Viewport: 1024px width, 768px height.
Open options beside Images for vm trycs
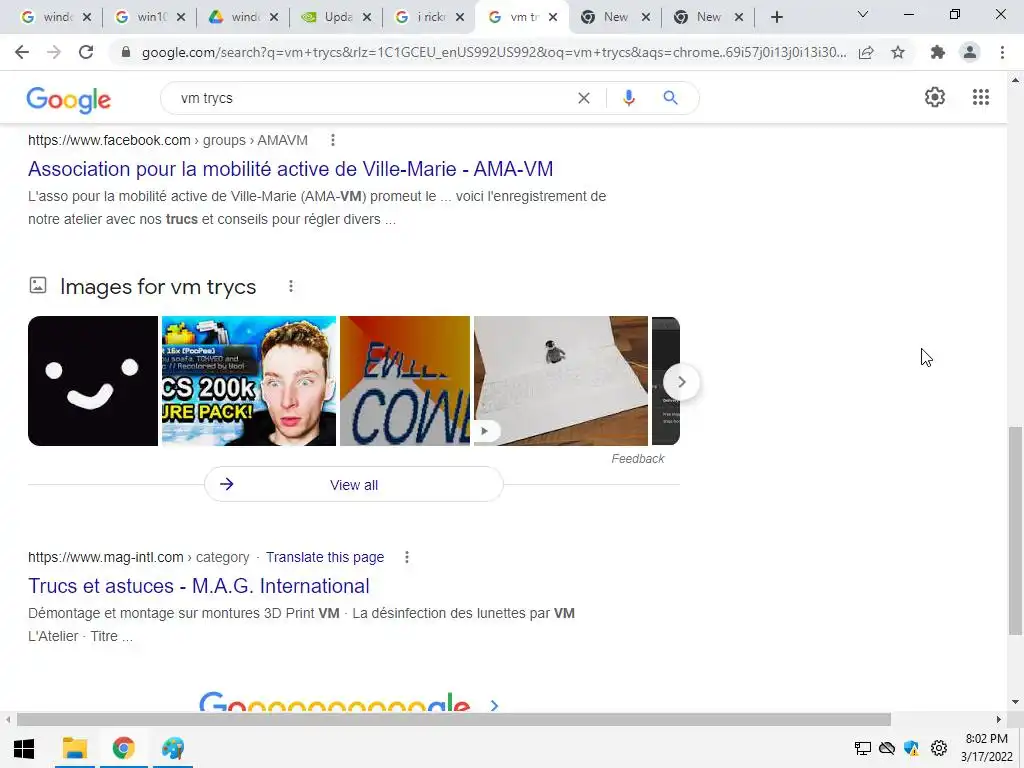click(291, 286)
